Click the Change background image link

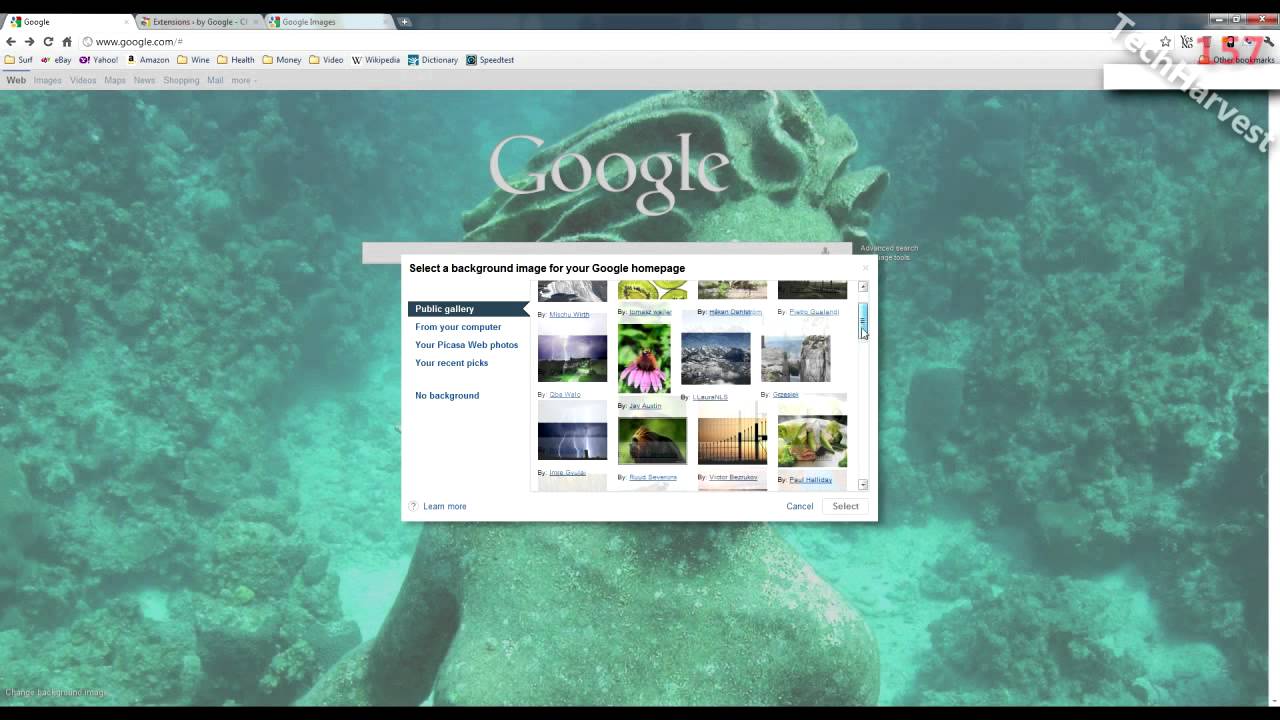[55, 692]
